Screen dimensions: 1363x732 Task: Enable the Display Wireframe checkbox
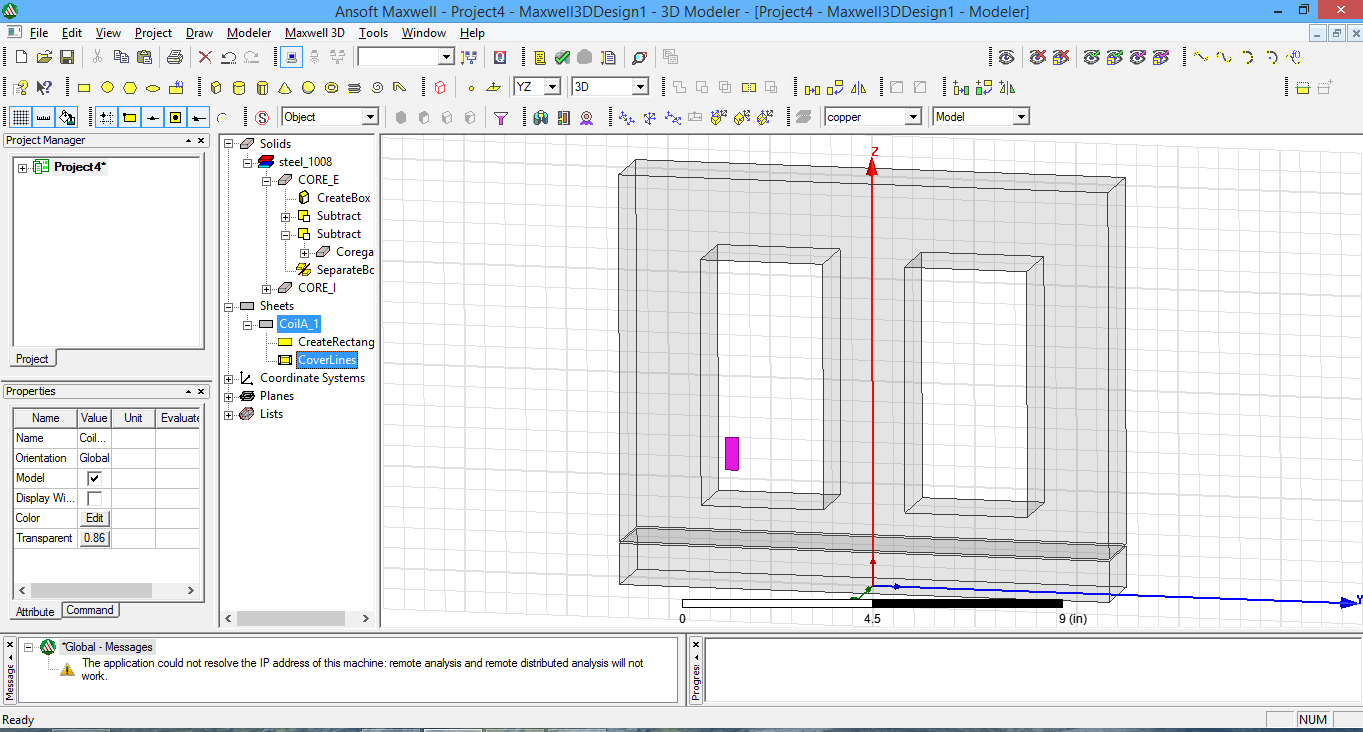click(x=95, y=498)
